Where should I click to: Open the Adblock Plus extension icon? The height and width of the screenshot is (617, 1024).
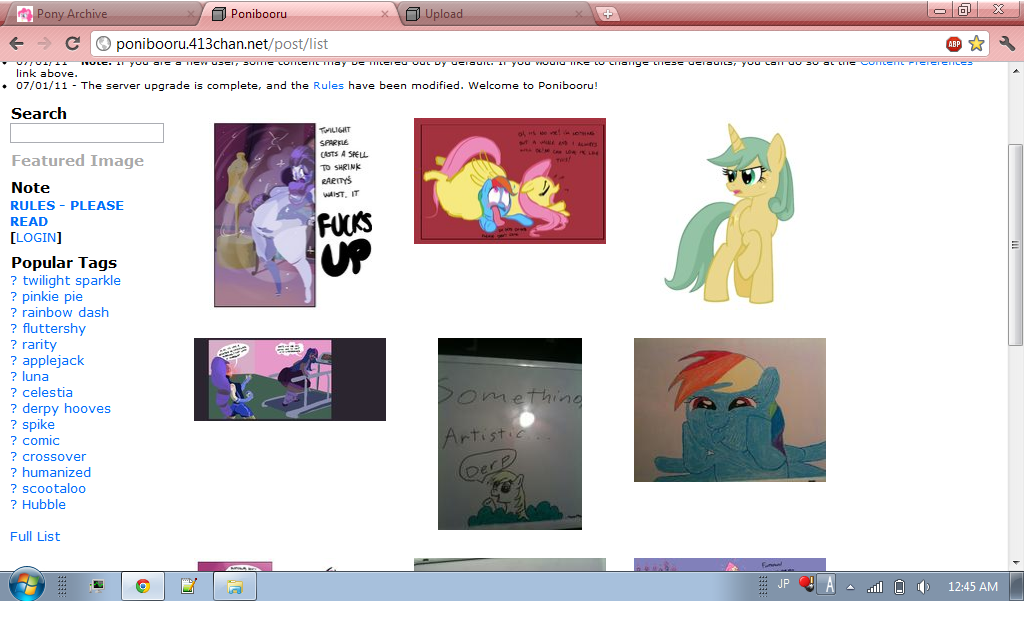coord(953,44)
